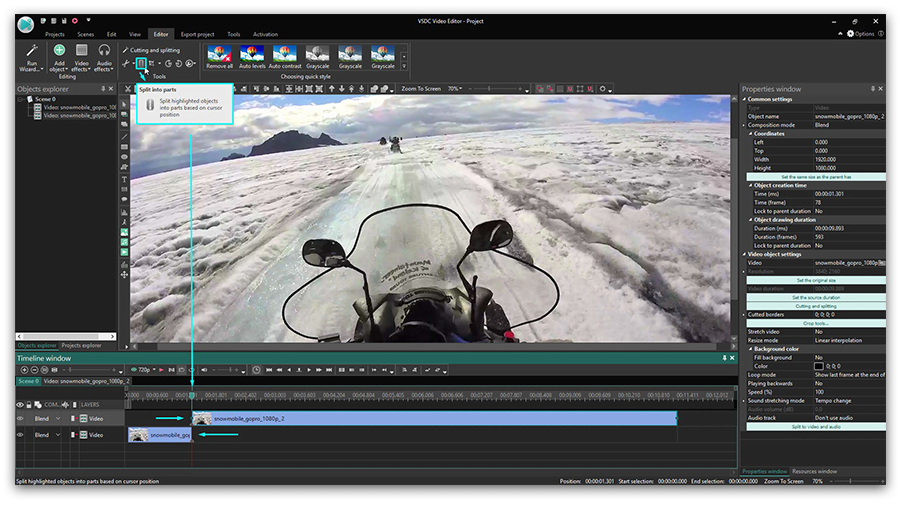Open Video: snowmobile_gopro_1080p_2 timeline tab
Image resolution: width=900 pixels, height=510 pixels.
[86, 381]
